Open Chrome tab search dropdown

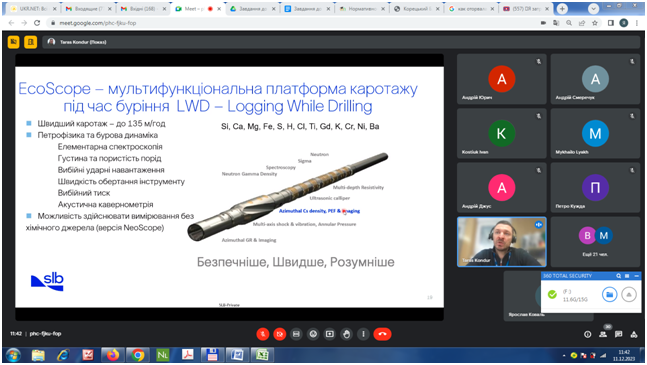593,9
